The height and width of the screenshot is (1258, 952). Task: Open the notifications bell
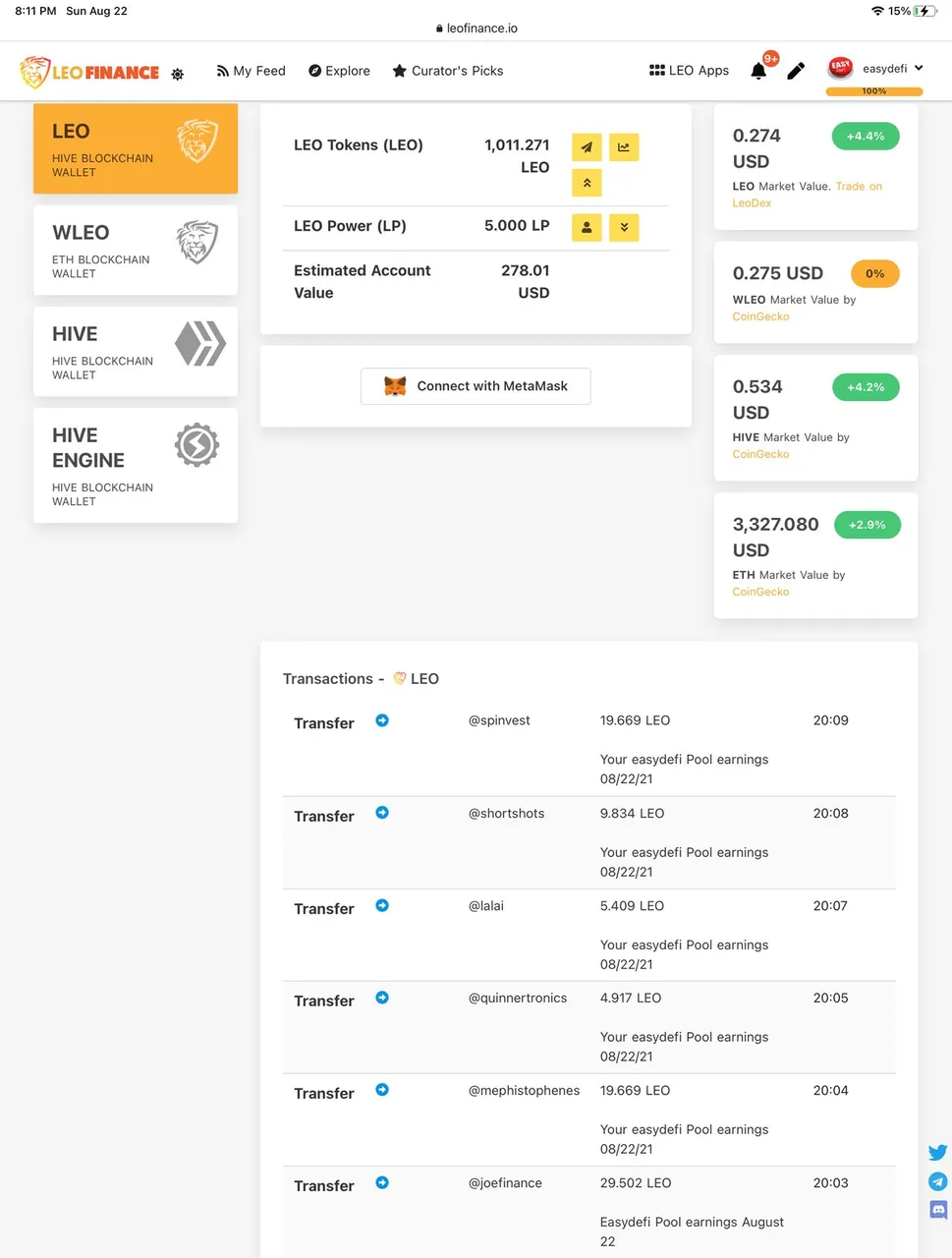758,71
